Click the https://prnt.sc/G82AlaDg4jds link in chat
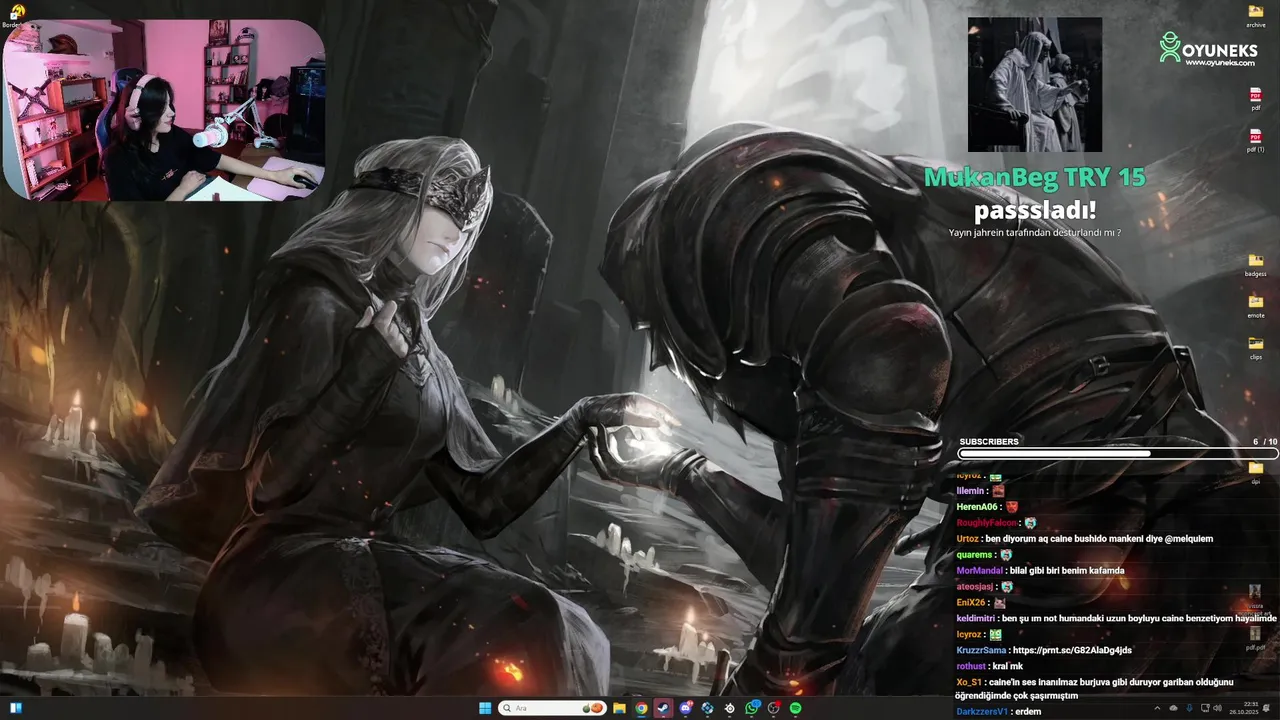This screenshot has width=1280, height=720. click(1072, 650)
